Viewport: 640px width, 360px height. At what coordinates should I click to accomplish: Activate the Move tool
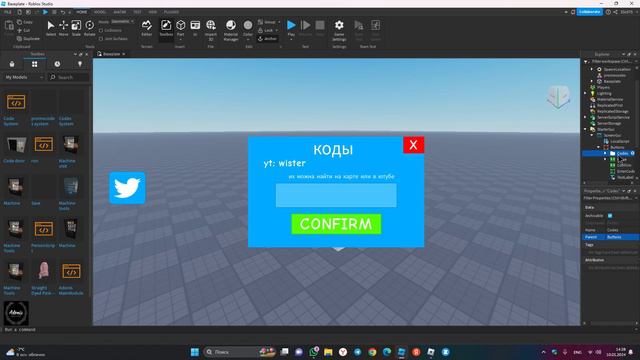pos(63,28)
